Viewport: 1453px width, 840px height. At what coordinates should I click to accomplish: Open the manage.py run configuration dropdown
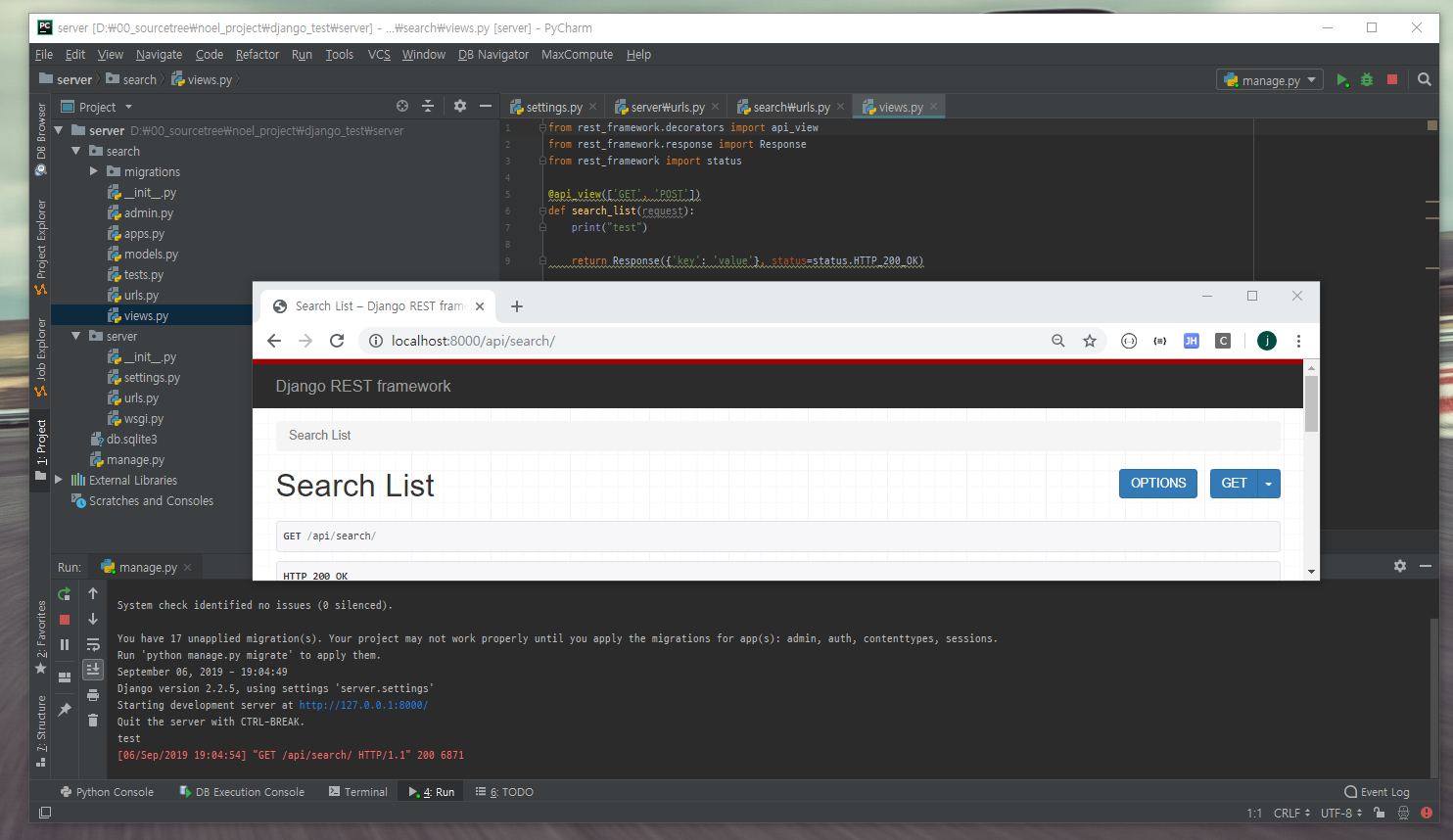pyautogui.click(x=1270, y=80)
